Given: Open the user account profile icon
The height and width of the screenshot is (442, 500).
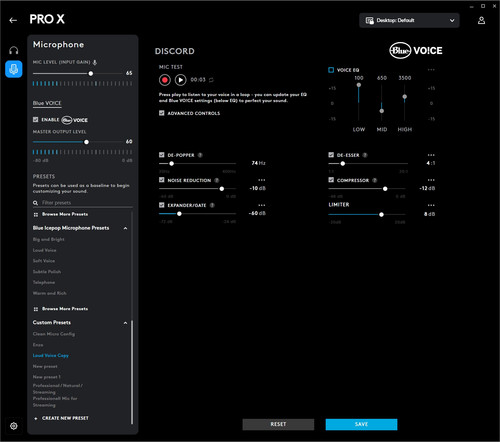Looking at the screenshot, I should tap(481, 20).
